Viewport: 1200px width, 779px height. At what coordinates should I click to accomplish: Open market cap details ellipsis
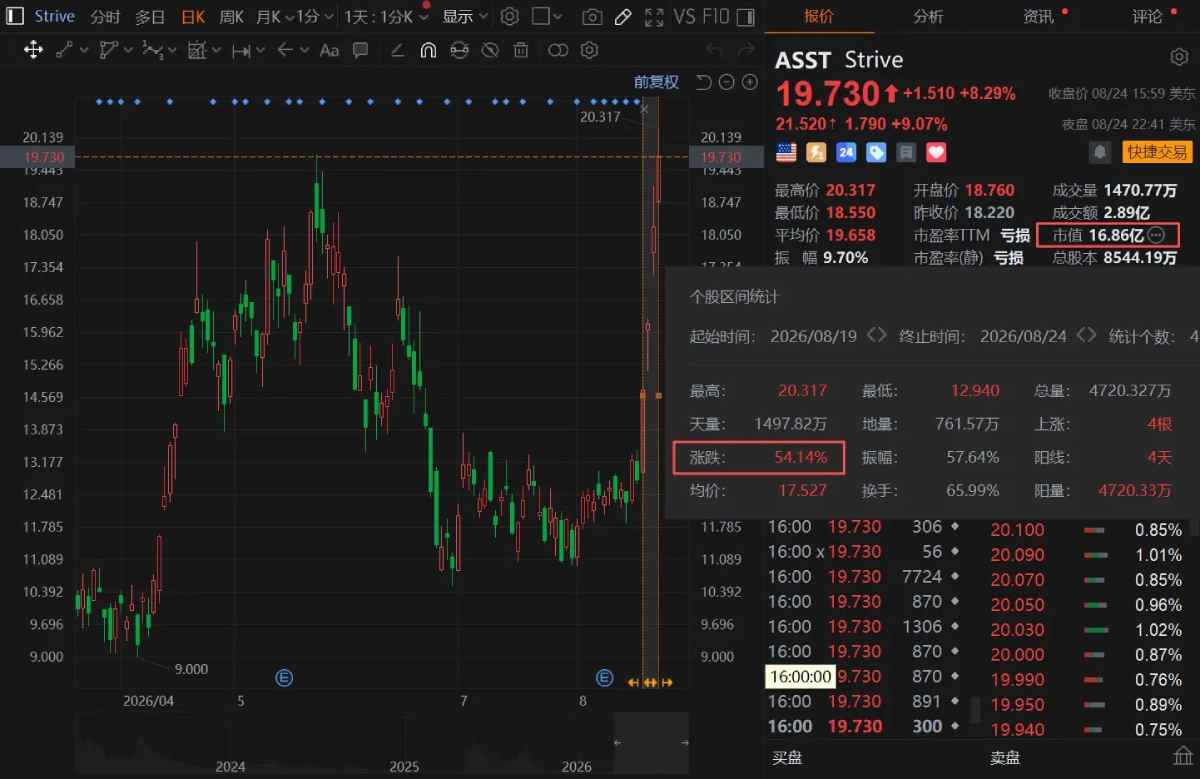click(x=1156, y=235)
